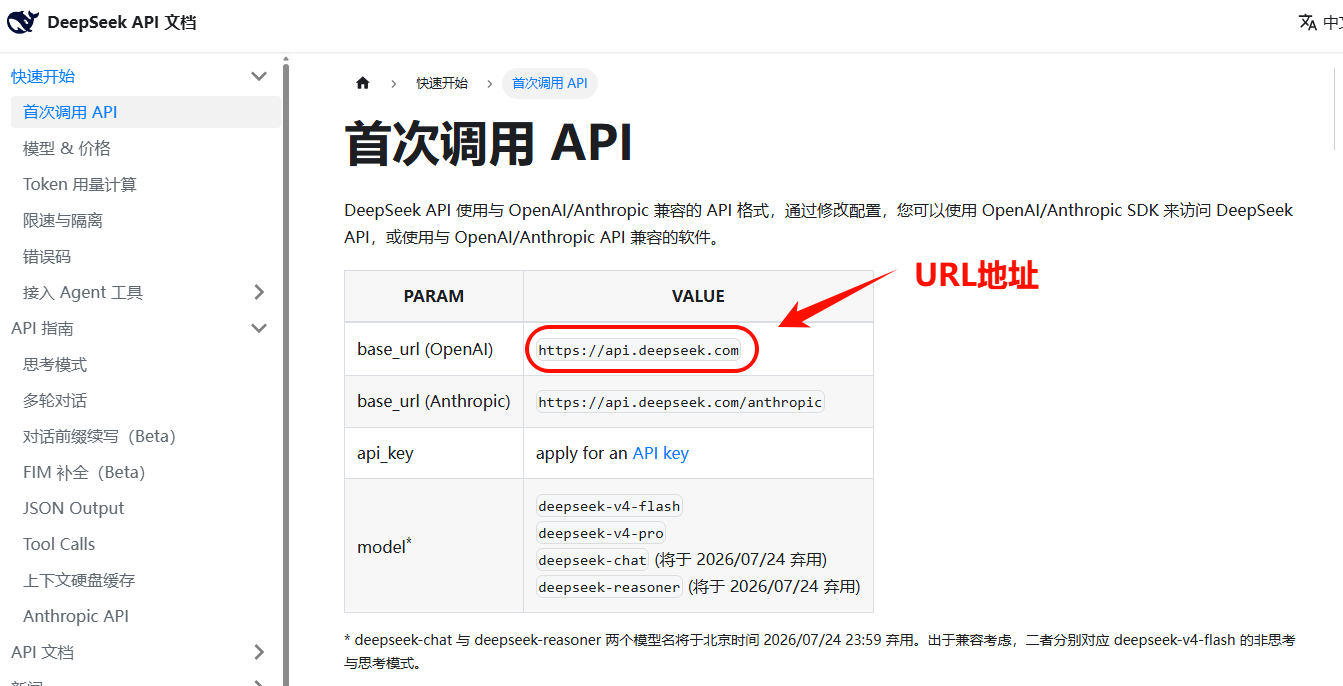
Task: Click the PARAM column header
Action: click(x=434, y=296)
